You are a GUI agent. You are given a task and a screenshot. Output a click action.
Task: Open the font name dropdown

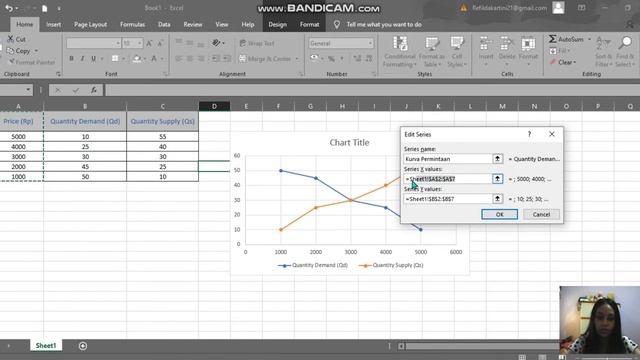(118, 43)
